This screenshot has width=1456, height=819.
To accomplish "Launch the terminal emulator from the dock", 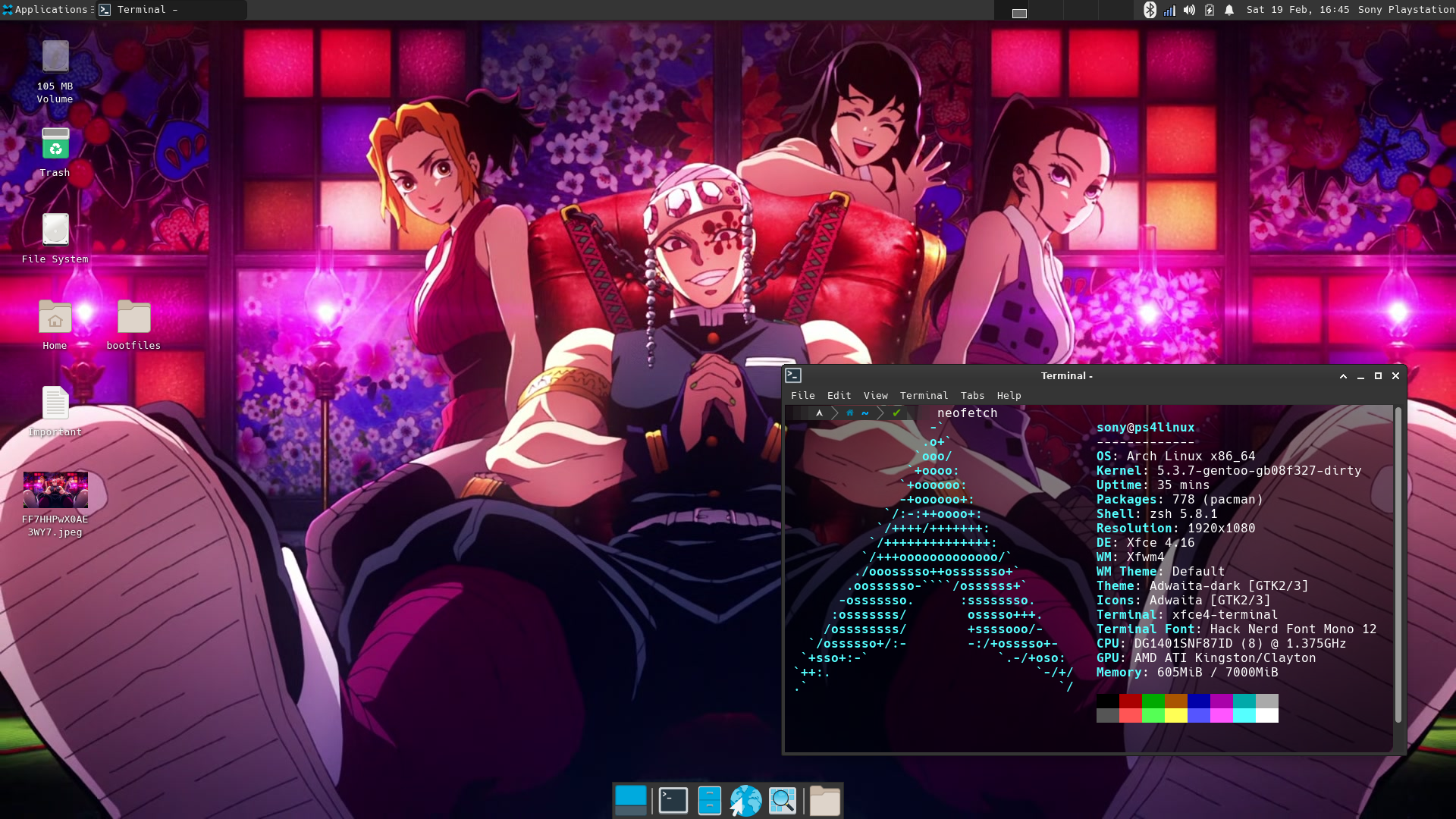I will click(673, 800).
